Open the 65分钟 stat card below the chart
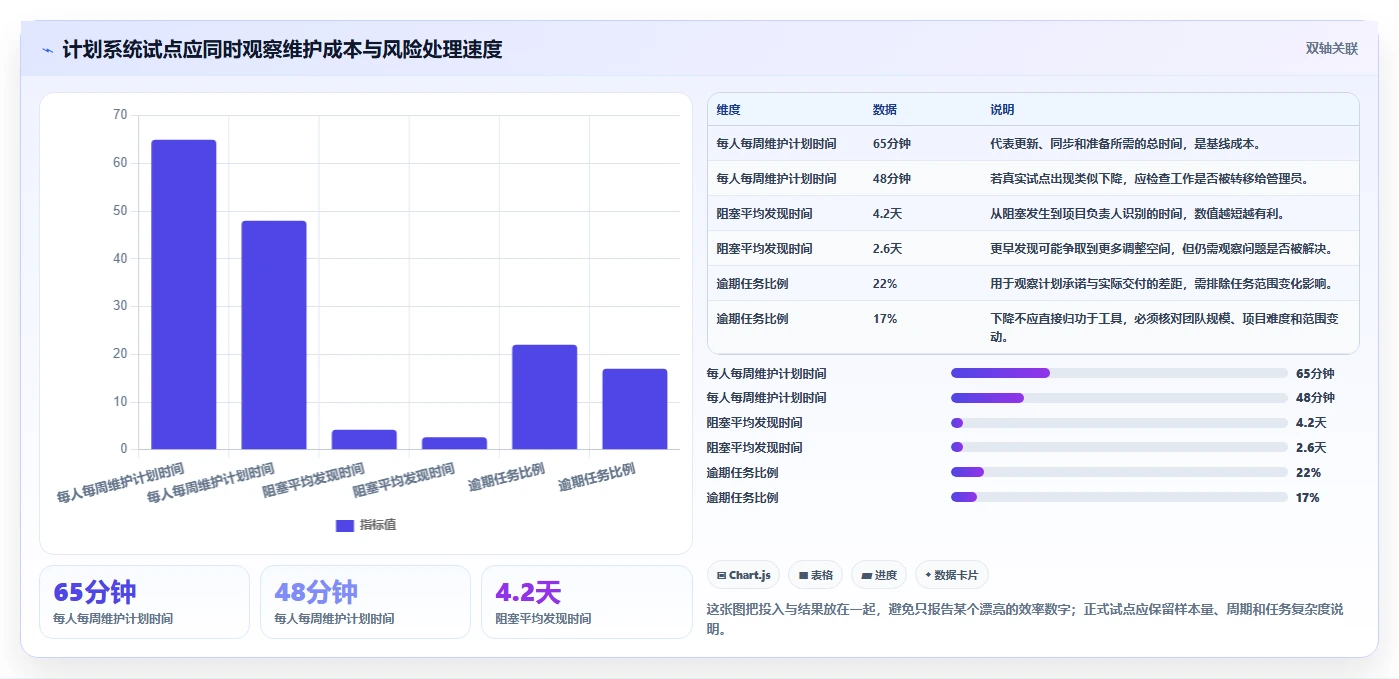This screenshot has height=679, width=1399. [x=144, y=602]
